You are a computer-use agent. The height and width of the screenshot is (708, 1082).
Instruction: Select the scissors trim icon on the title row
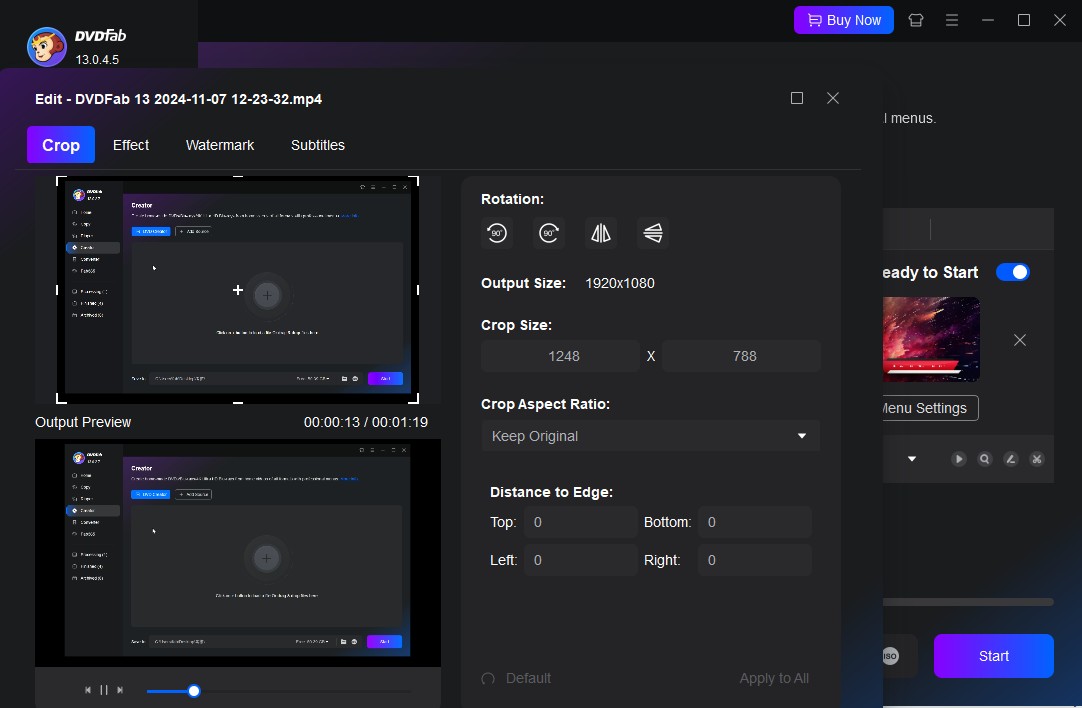pyautogui.click(x=1036, y=458)
